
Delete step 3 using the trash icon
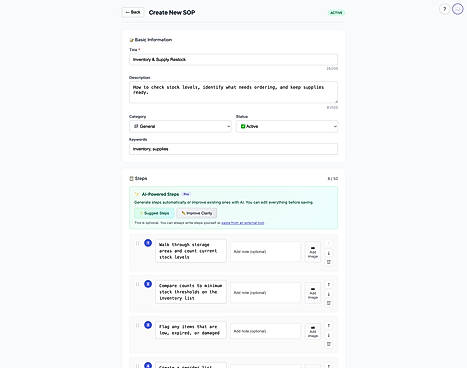pyautogui.click(x=329, y=344)
